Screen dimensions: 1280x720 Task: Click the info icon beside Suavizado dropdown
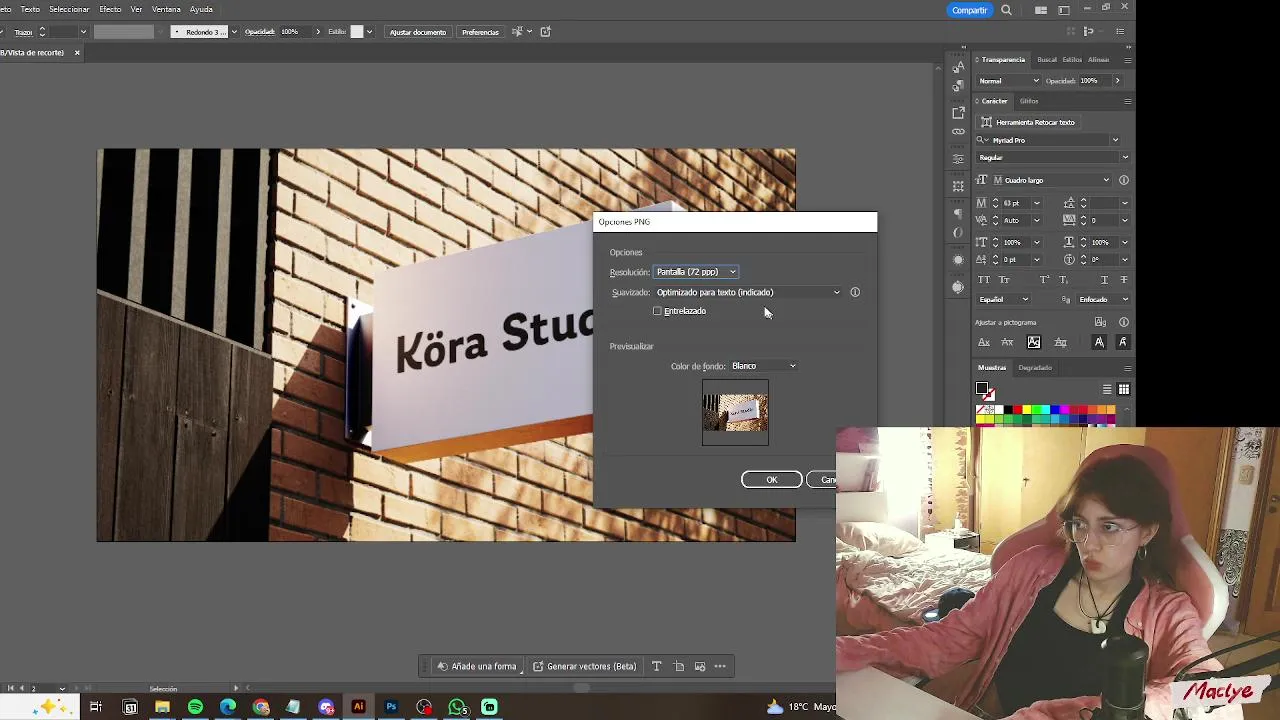click(x=855, y=292)
